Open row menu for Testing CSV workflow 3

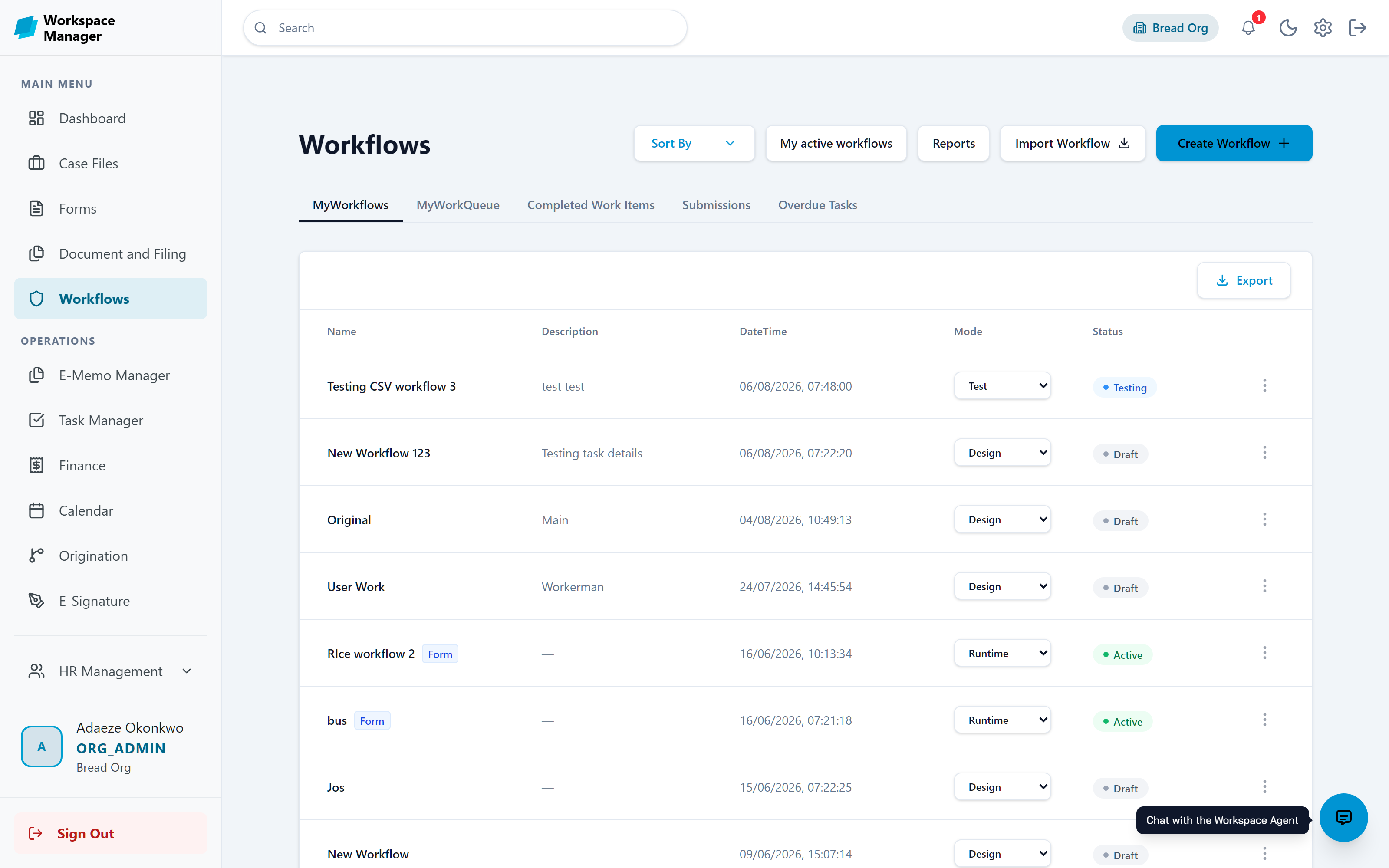(1264, 386)
